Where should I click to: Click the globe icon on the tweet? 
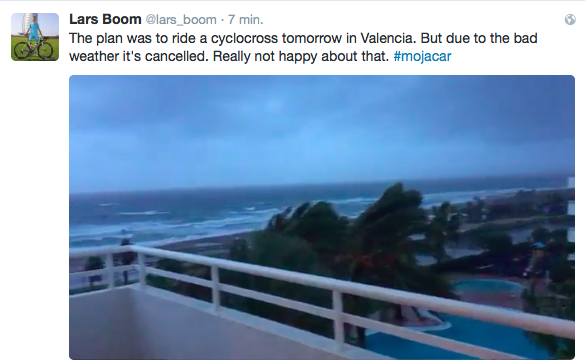pyautogui.click(x=570, y=19)
